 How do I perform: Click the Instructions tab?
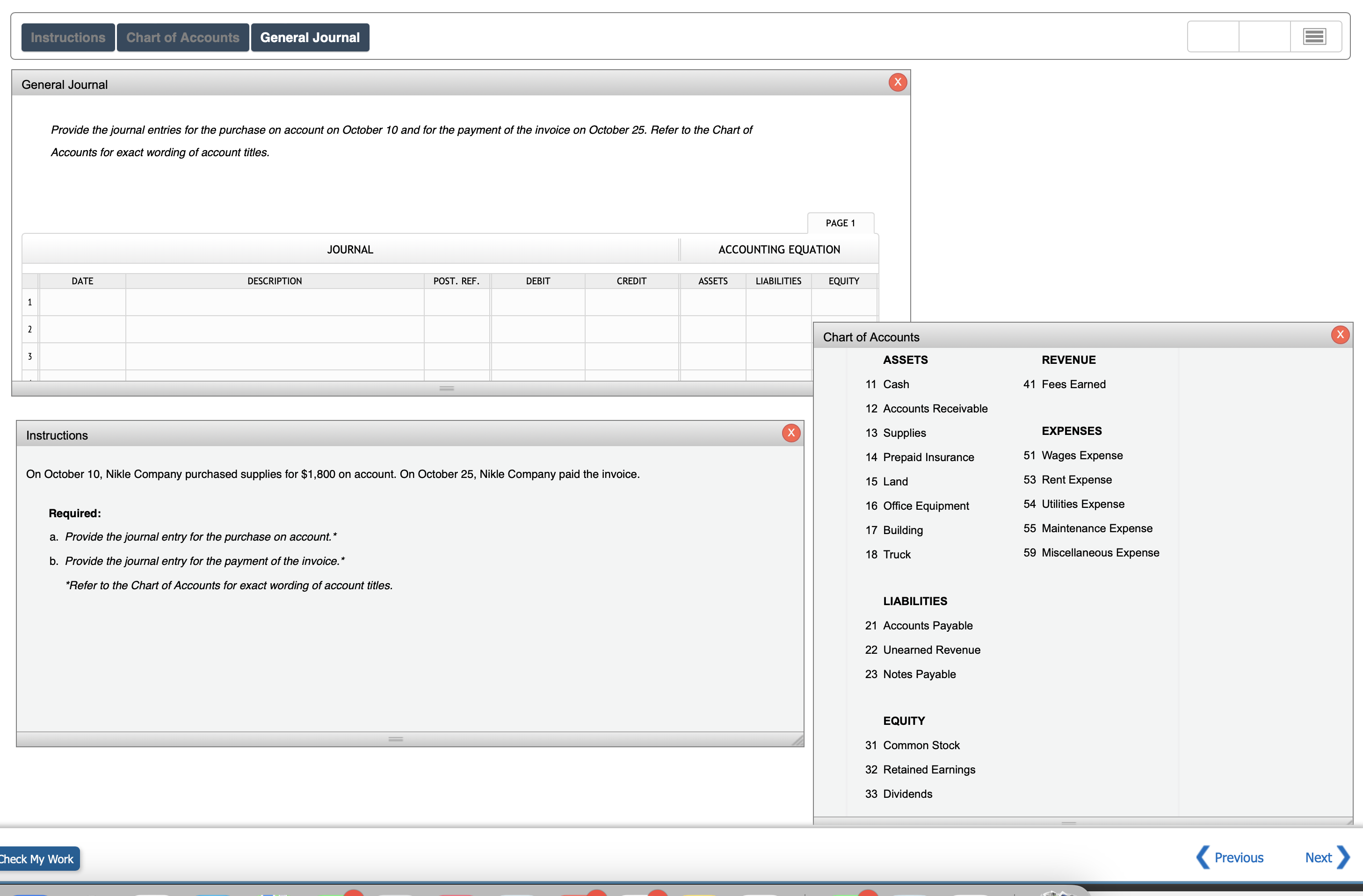tap(67, 37)
